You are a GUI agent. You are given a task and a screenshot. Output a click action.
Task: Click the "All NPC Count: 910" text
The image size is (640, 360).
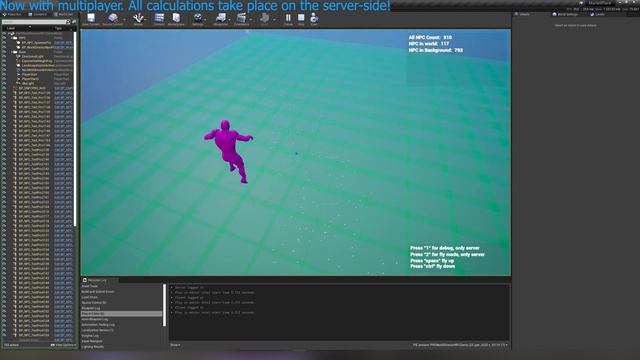tap(430, 38)
